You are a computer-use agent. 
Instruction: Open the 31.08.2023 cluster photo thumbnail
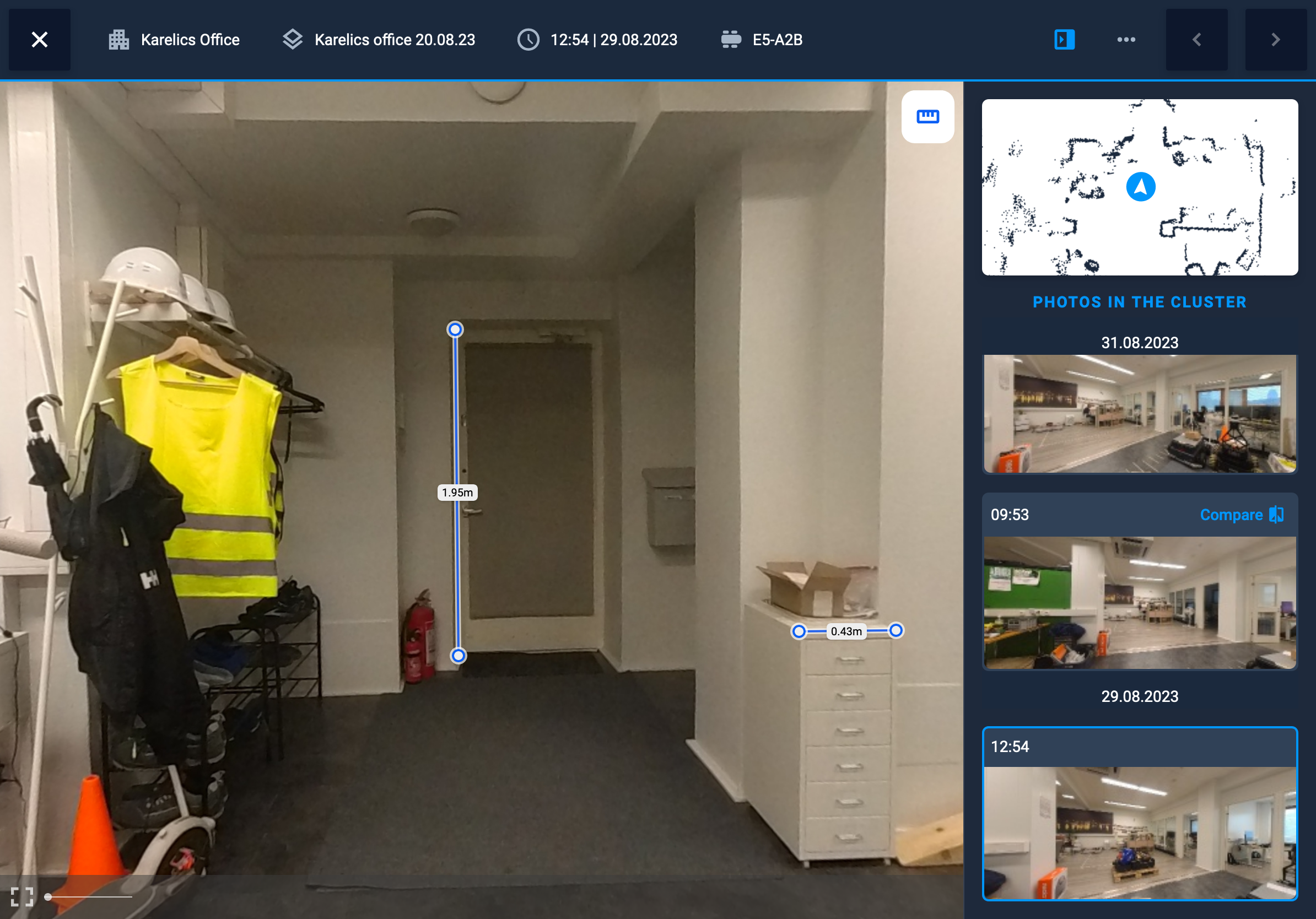1140,414
